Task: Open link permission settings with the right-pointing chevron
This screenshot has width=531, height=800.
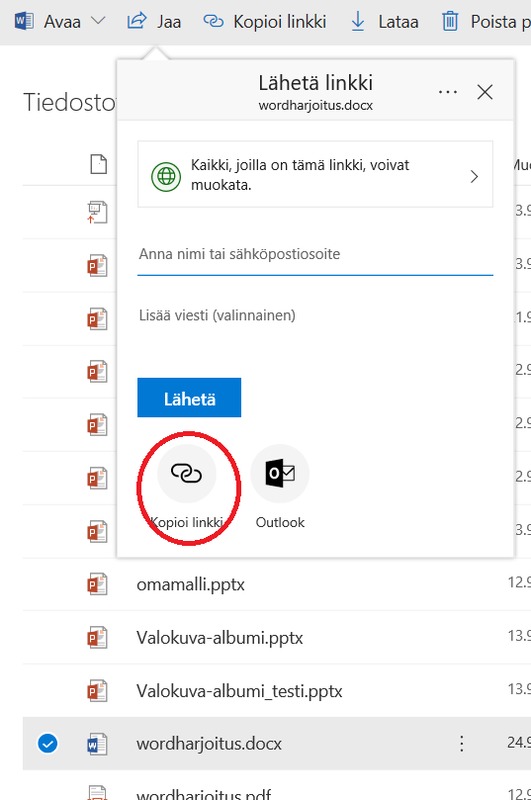Action: (474, 177)
